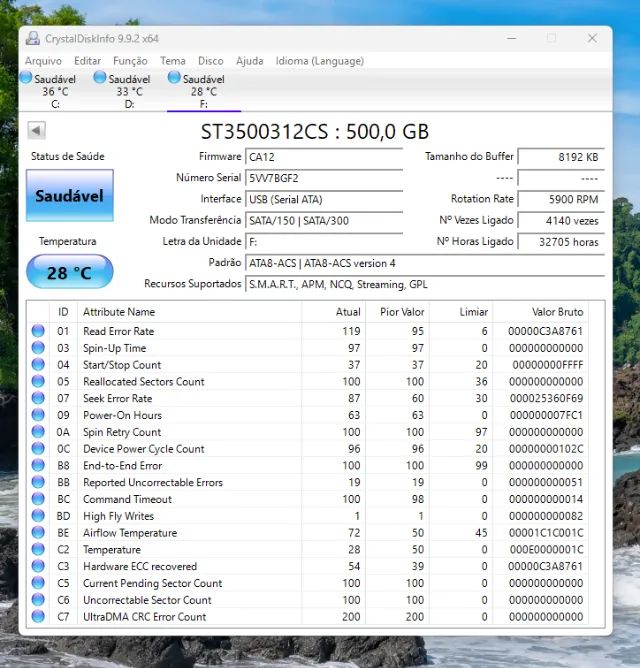The height and width of the screenshot is (668, 640).
Task: Select the High Fly Writes attribute name
Action: 118,516
